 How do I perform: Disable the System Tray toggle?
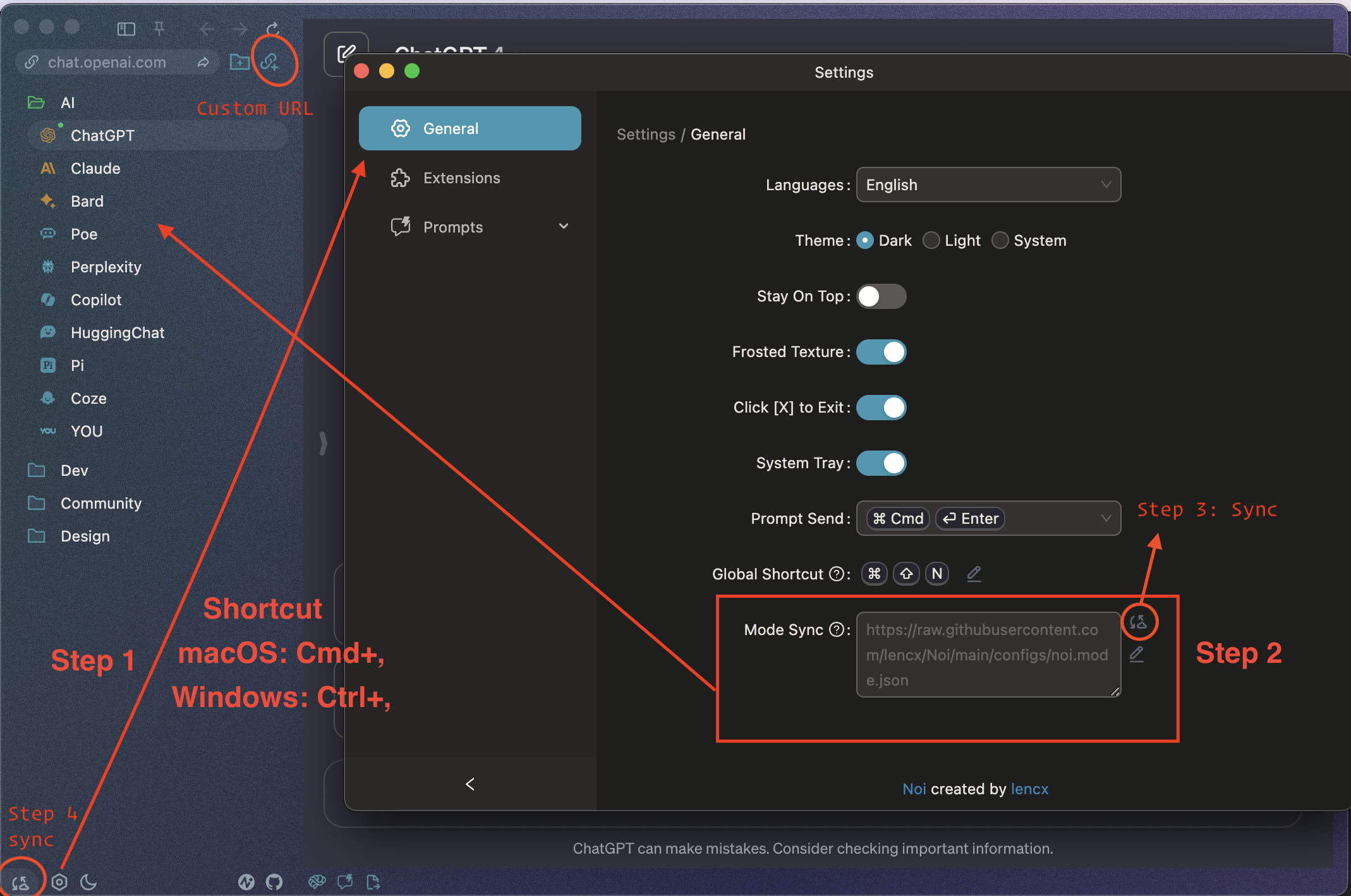point(881,463)
